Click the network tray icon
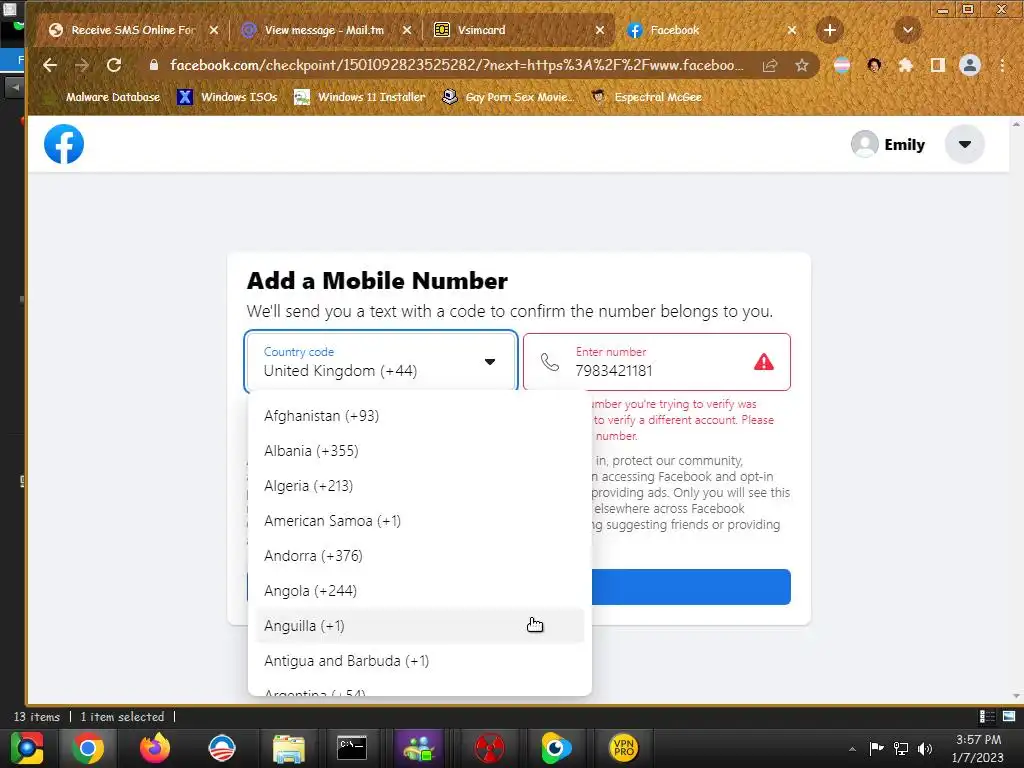1024x768 pixels. coord(901,749)
